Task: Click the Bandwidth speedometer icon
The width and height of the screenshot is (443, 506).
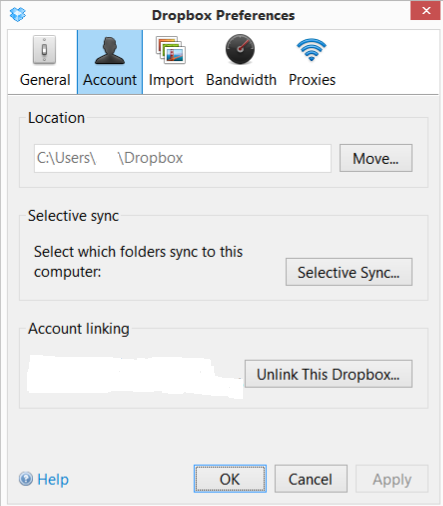Action: pos(240,49)
